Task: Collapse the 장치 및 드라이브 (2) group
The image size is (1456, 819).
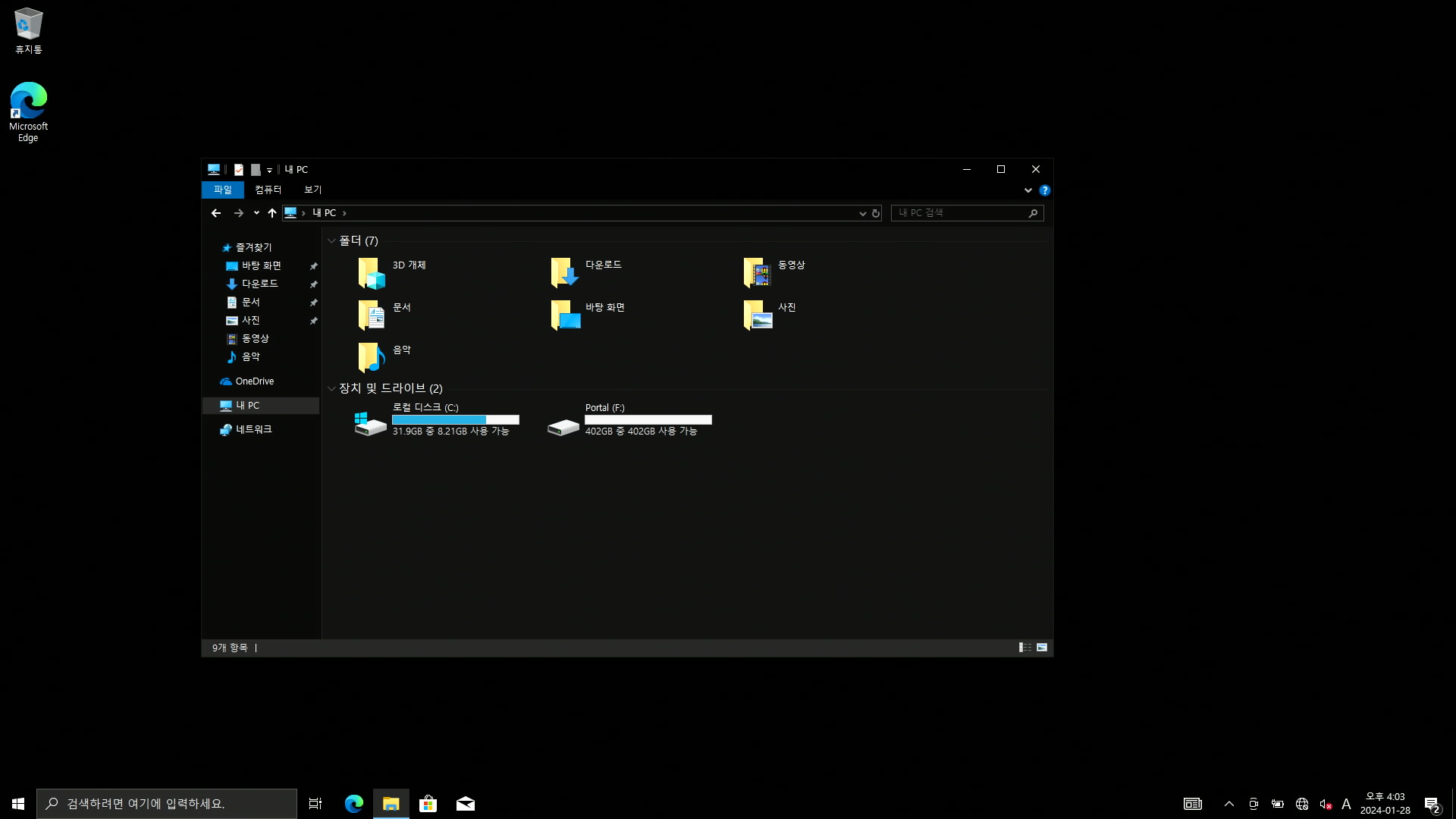Action: tap(331, 389)
